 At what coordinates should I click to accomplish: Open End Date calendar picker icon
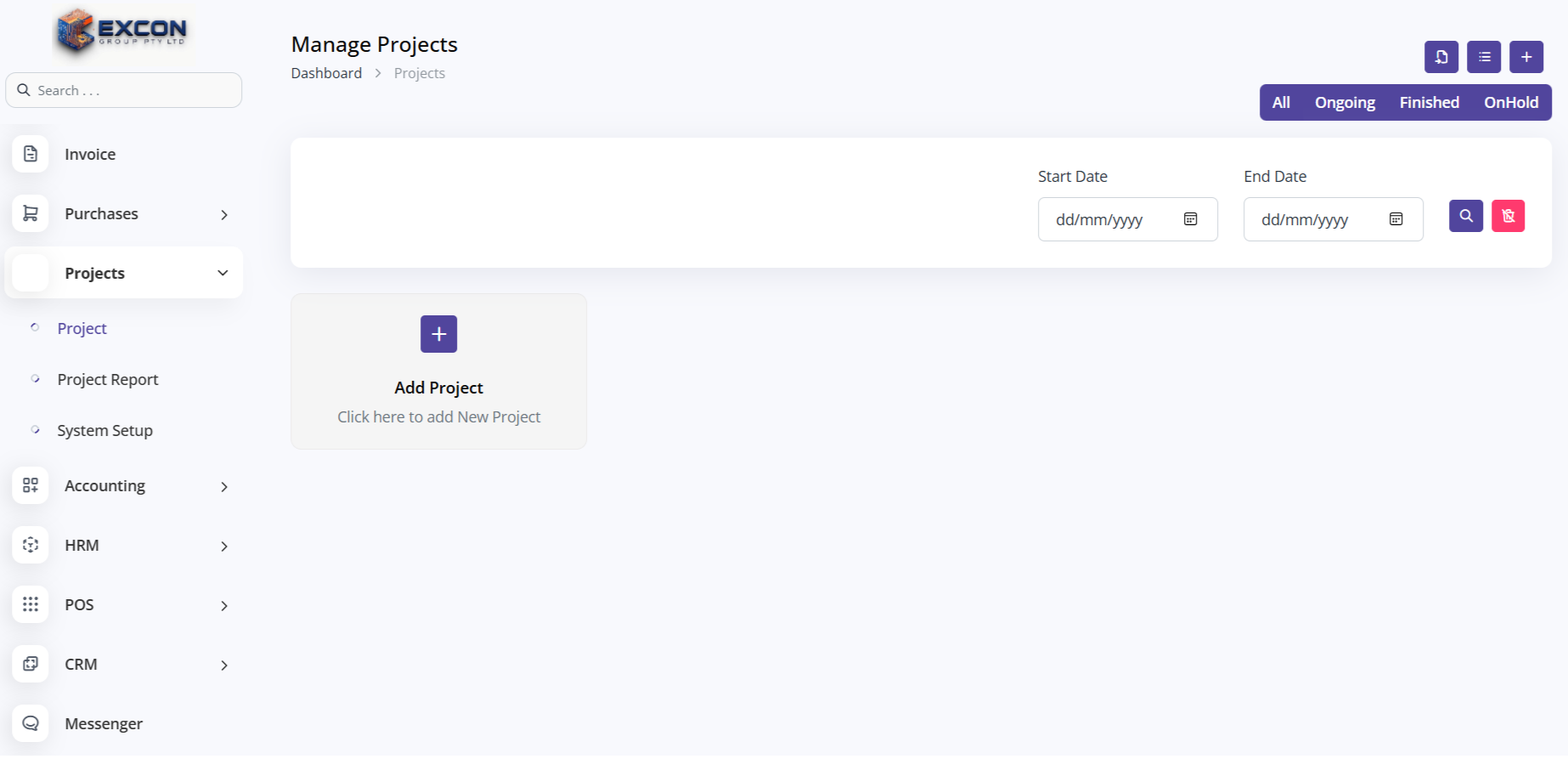tap(1396, 219)
